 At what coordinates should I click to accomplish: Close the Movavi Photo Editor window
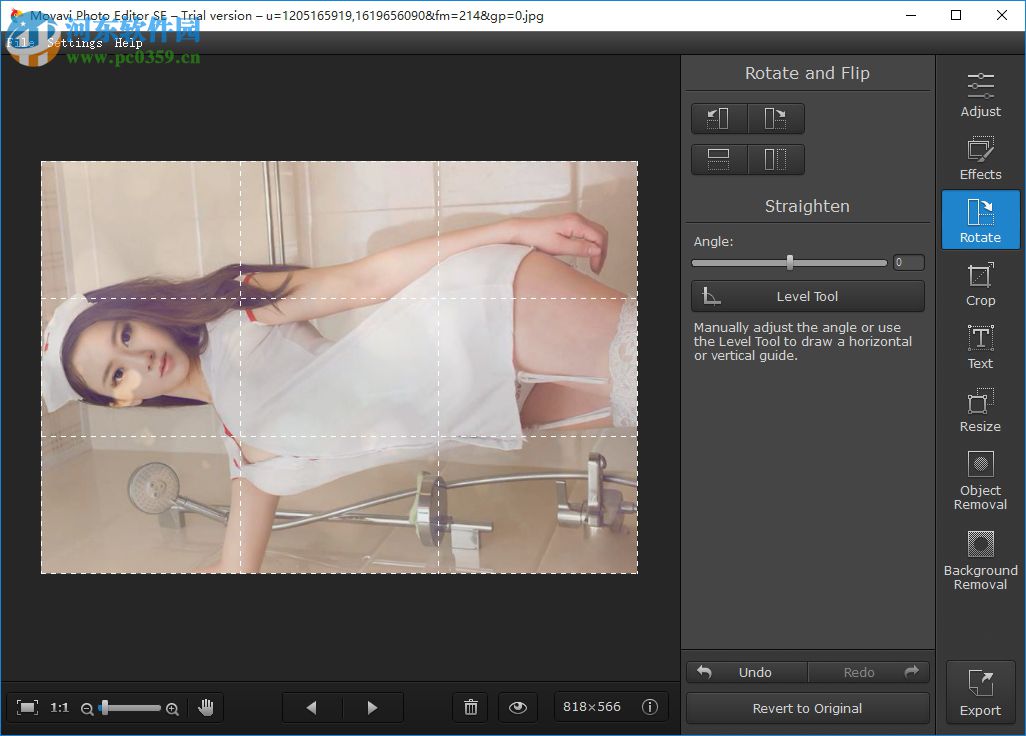pos(1002,15)
